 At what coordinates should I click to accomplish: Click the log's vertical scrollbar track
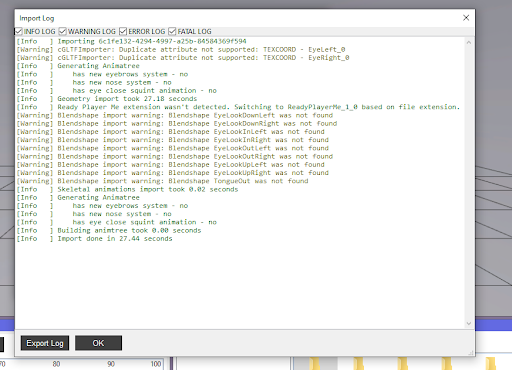click(x=469, y=183)
